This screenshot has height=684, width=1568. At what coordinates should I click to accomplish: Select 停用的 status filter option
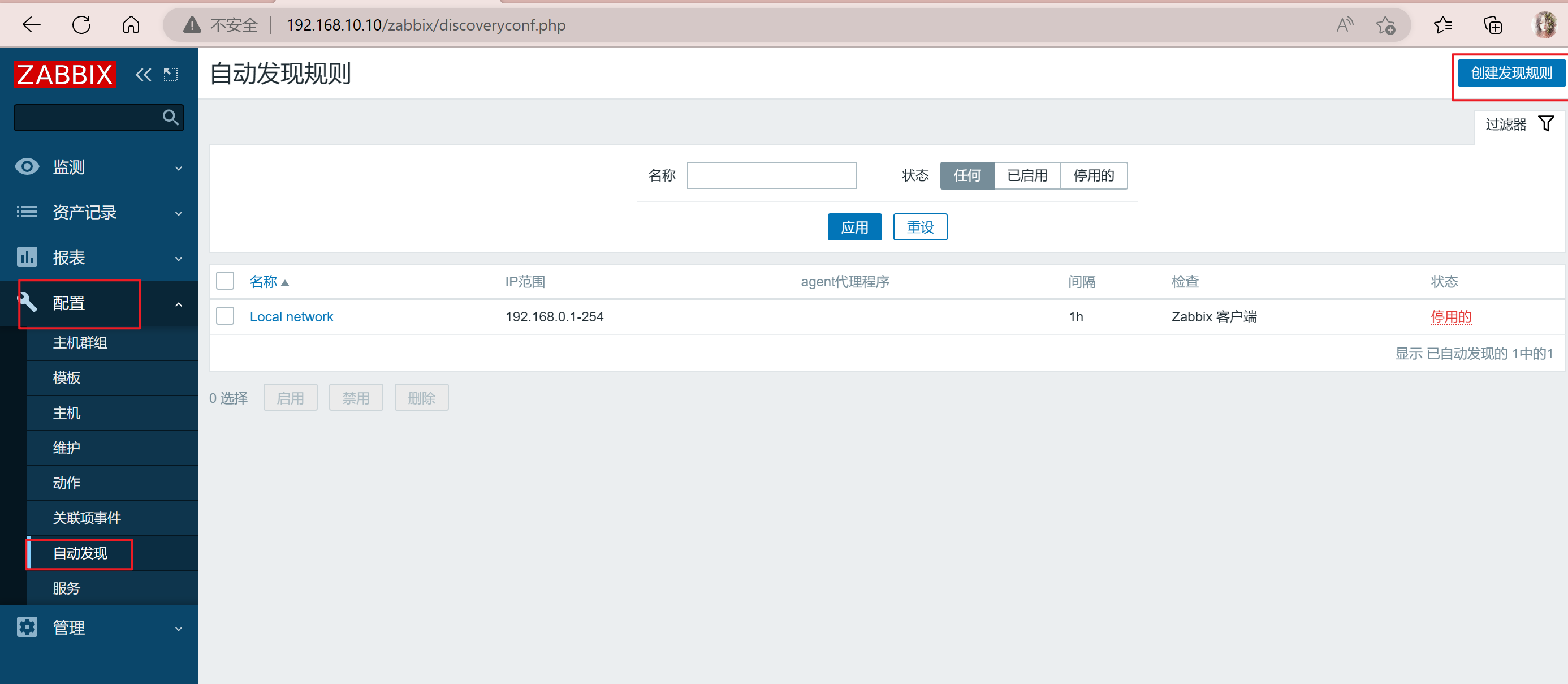coord(1093,175)
